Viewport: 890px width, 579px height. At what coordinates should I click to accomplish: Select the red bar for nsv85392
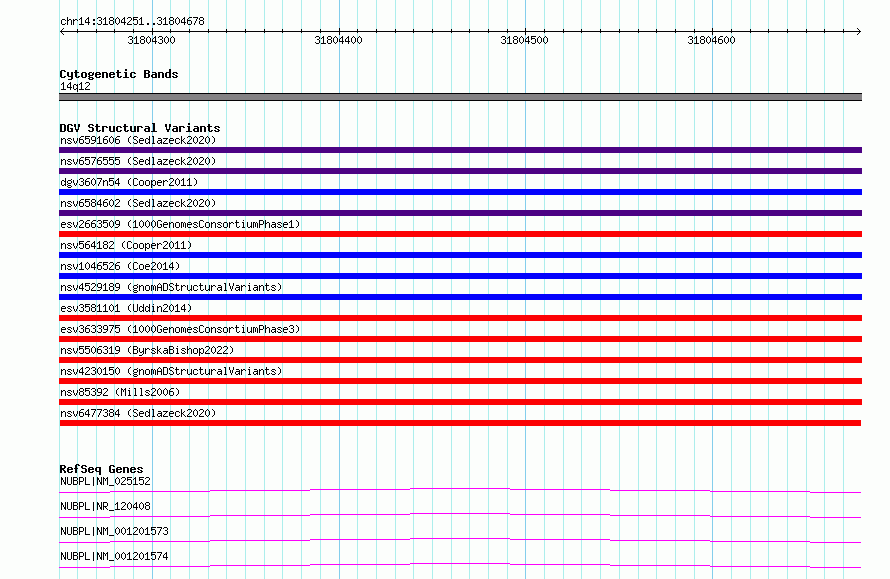(460, 402)
